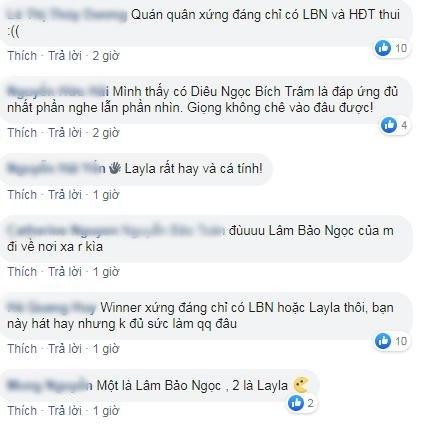Screen dimensions: 427x424
Task: Like the Quán quân xứng đáng comment via Thích
Action: [22, 56]
